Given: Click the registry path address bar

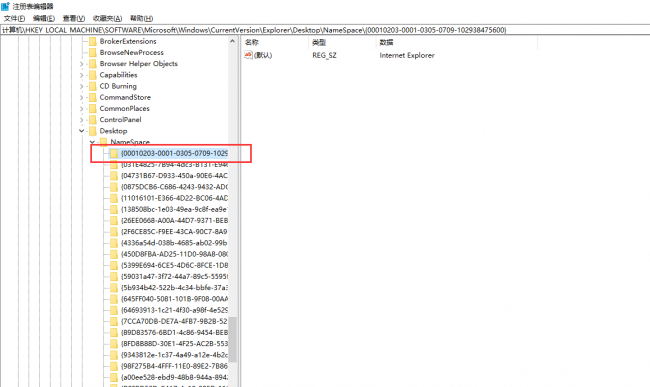Looking at the screenshot, I should point(325,30).
